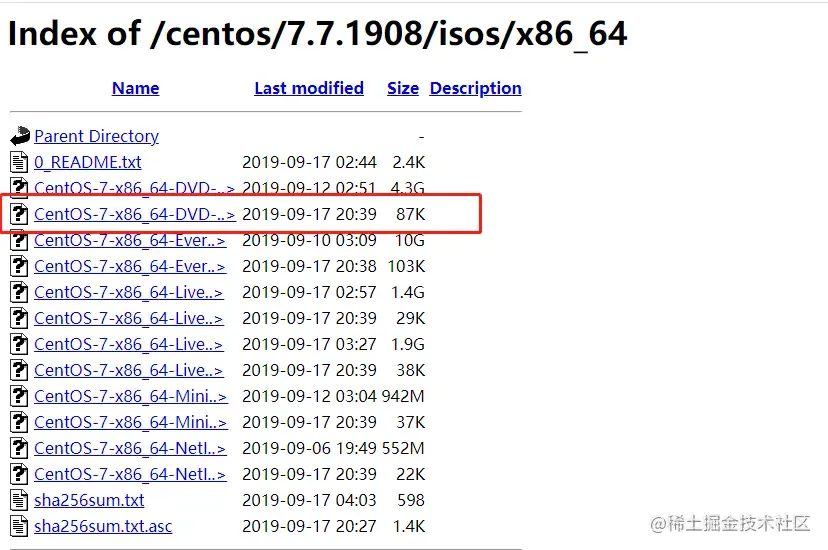The image size is (828, 550).
Task: Open the 0_README.txt file link
Action: tap(88, 162)
